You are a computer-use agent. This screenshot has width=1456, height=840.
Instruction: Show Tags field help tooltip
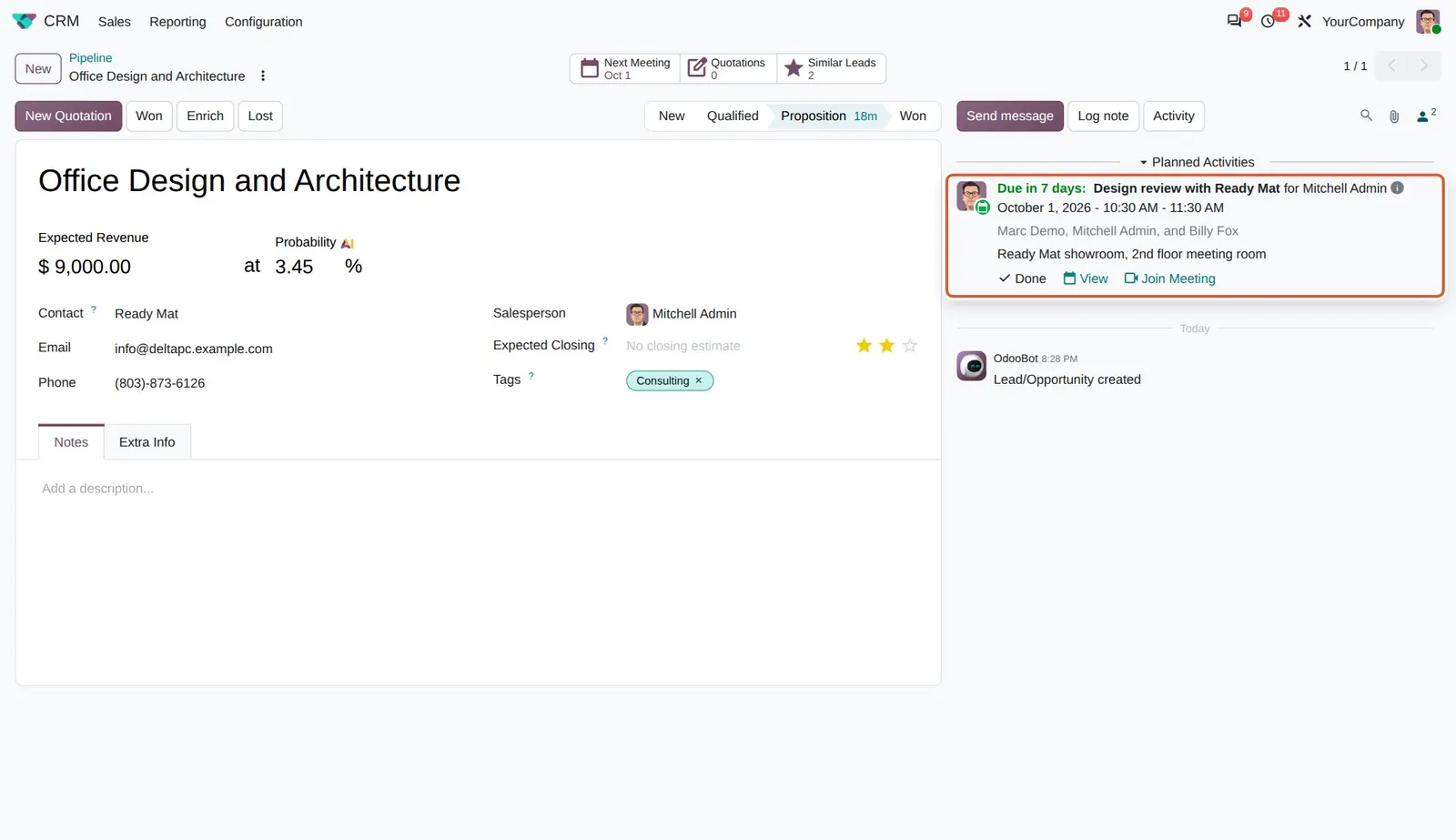click(531, 376)
